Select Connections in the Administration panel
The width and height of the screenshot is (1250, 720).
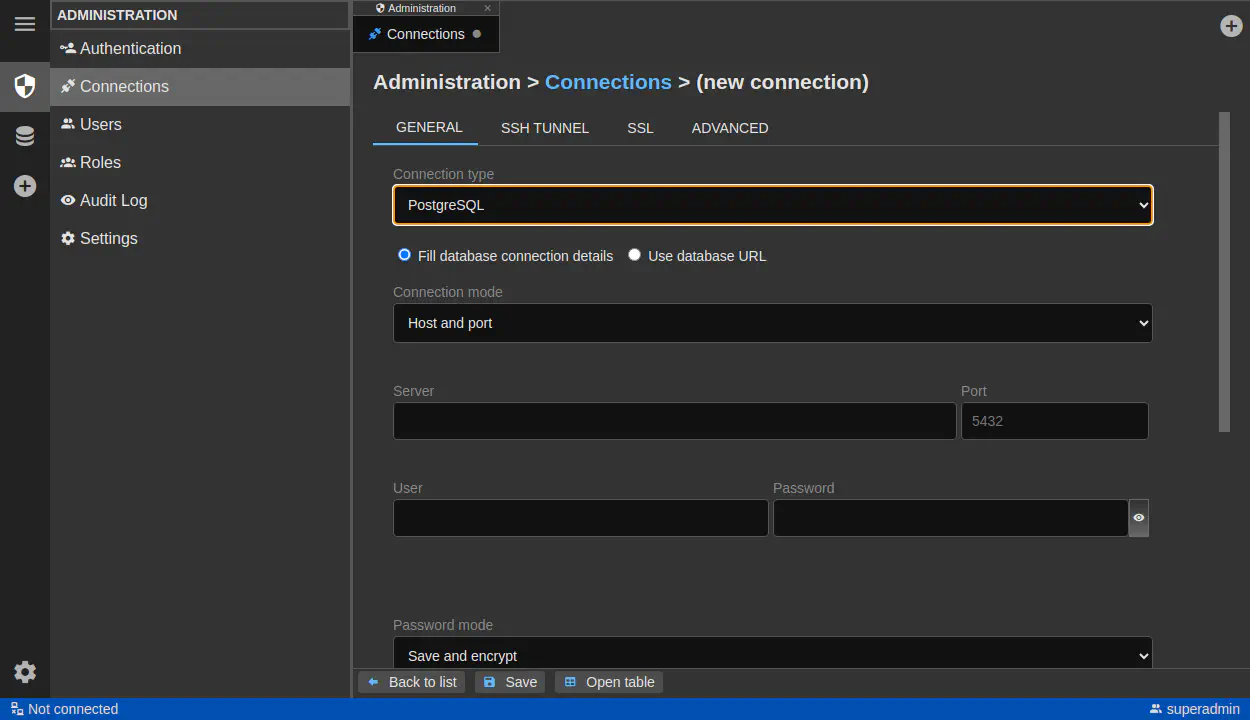[x=200, y=86]
